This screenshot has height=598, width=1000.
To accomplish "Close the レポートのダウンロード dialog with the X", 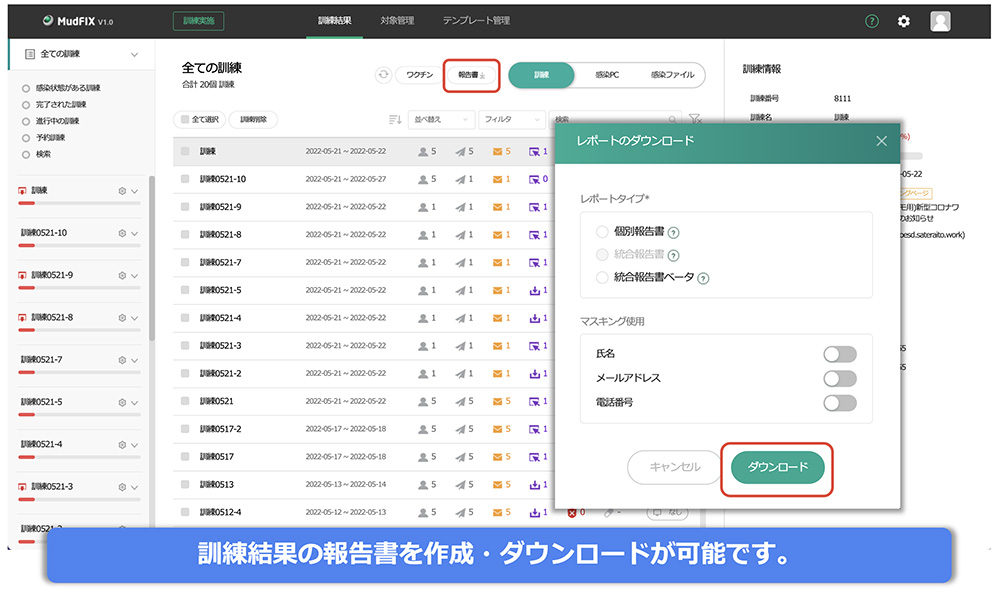I will (x=881, y=141).
